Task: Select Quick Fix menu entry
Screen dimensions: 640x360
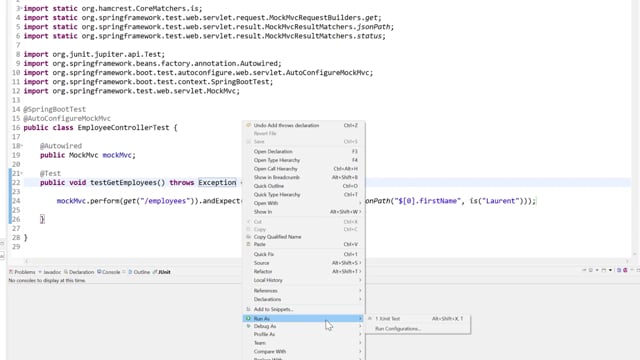Action: coord(304,254)
